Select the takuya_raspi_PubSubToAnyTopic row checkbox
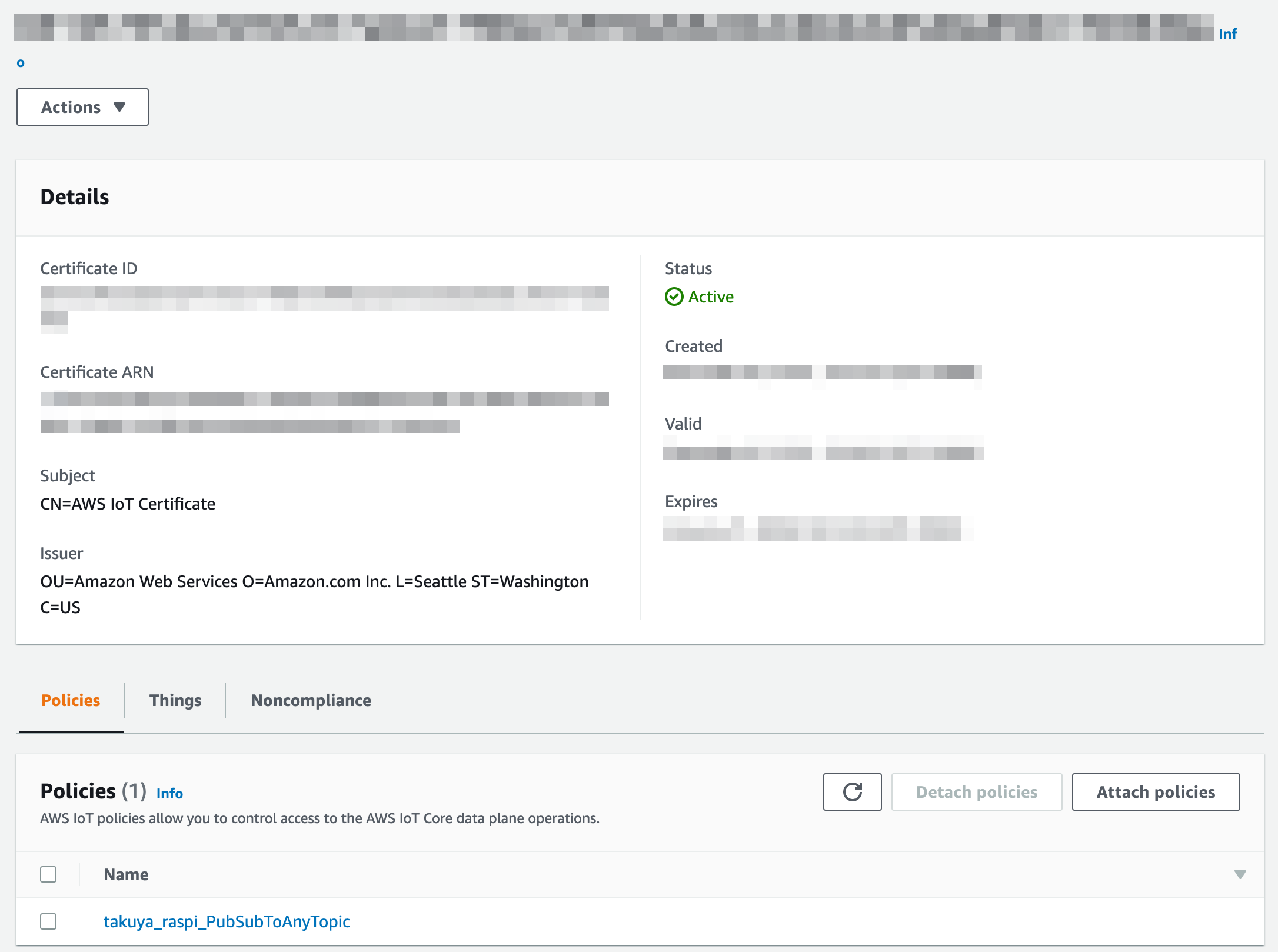 tap(48, 921)
